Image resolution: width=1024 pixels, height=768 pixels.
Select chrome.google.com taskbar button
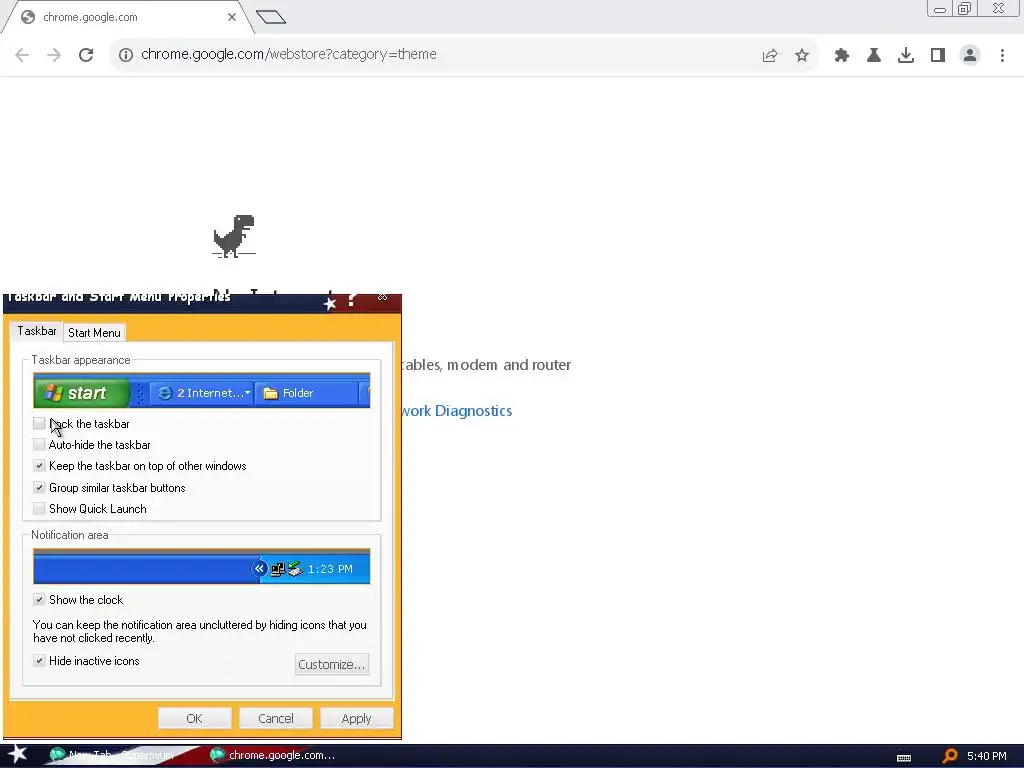point(273,755)
